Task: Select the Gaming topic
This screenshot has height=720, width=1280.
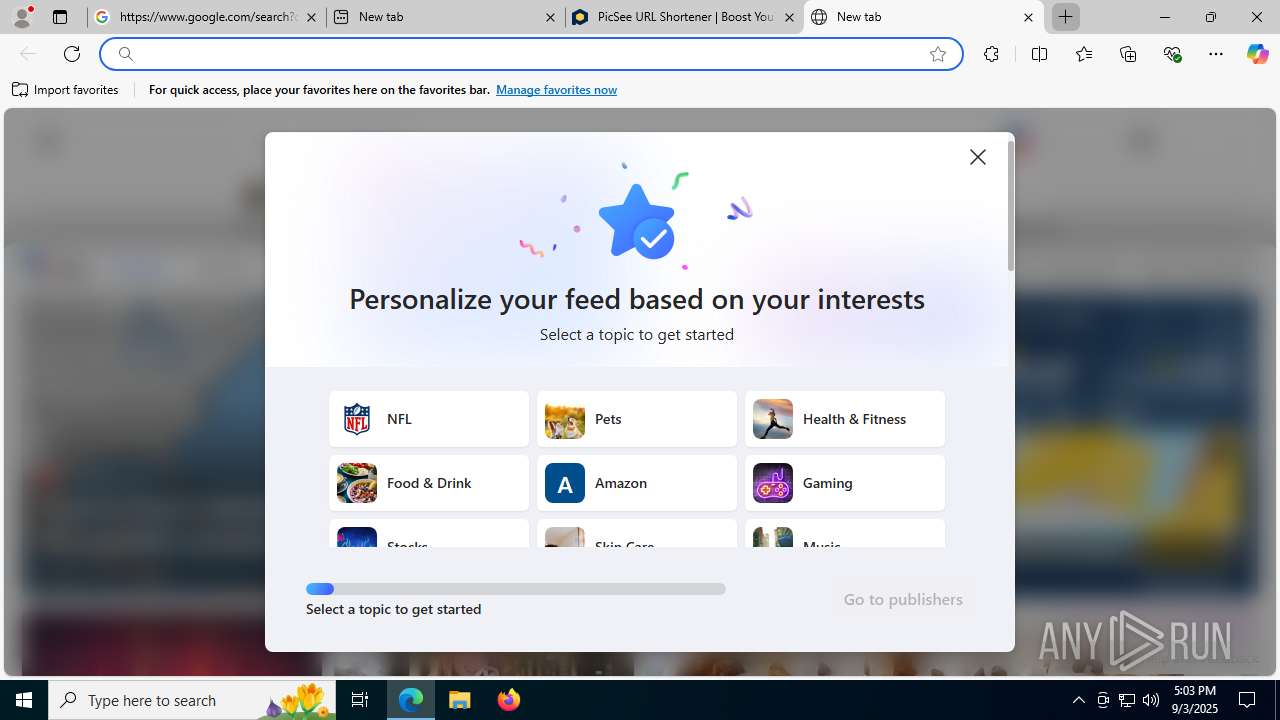Action: pos(845,483)
